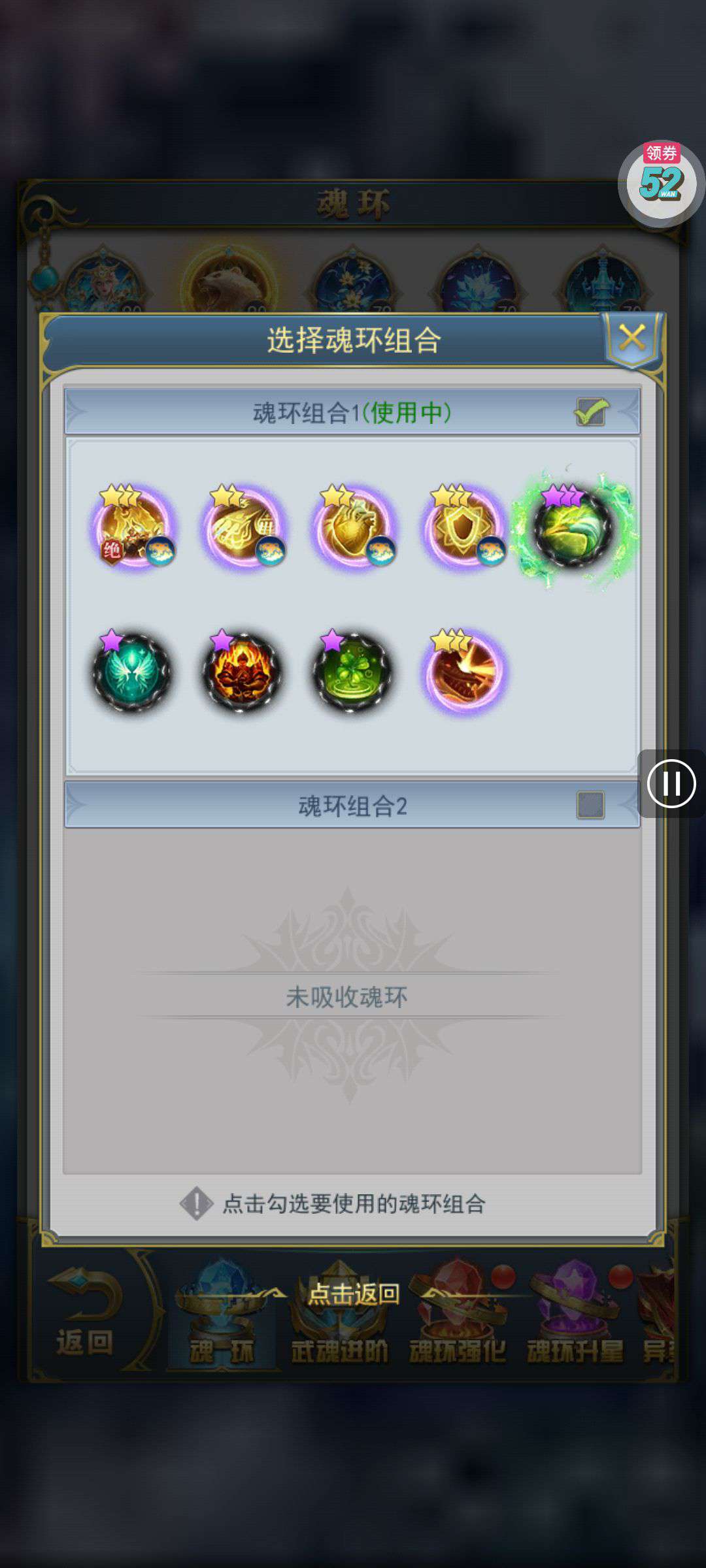Check the 魂环组合2 checkbox
706x1568 pixels.
tap(590, 805)
